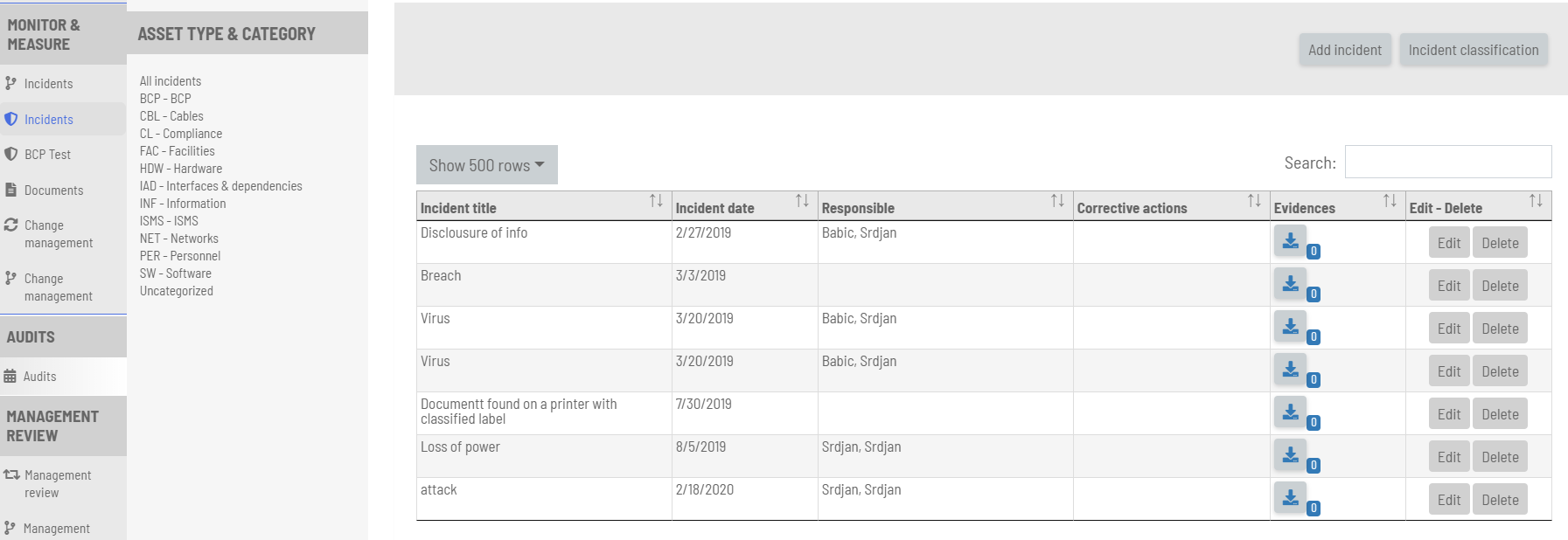Click inside the Search field

coord(1447,162)
